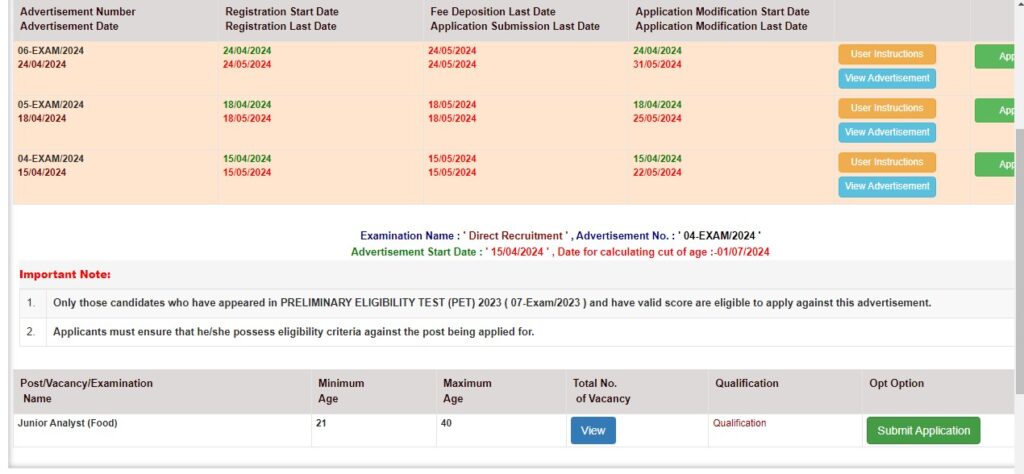Click the Maximum Age column header
The height and width of the screenshot is (474, 1024).
467,391
